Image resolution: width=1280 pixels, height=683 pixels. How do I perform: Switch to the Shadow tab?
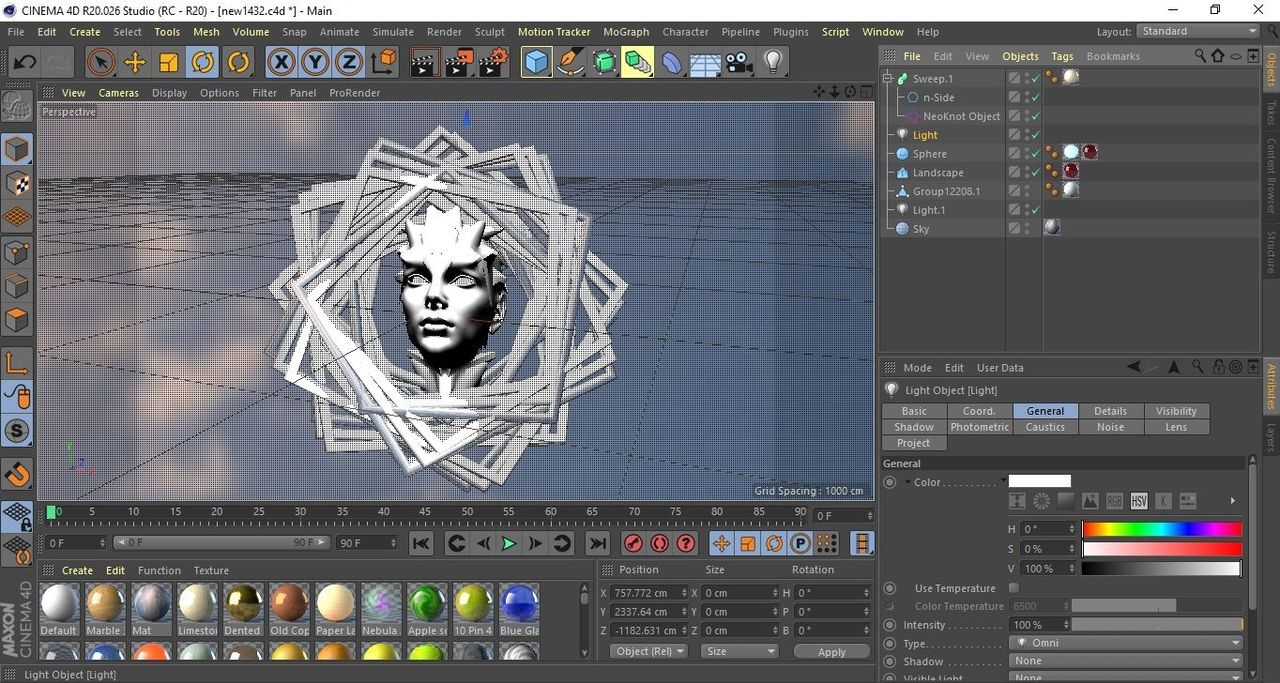[x=914, y=427]
